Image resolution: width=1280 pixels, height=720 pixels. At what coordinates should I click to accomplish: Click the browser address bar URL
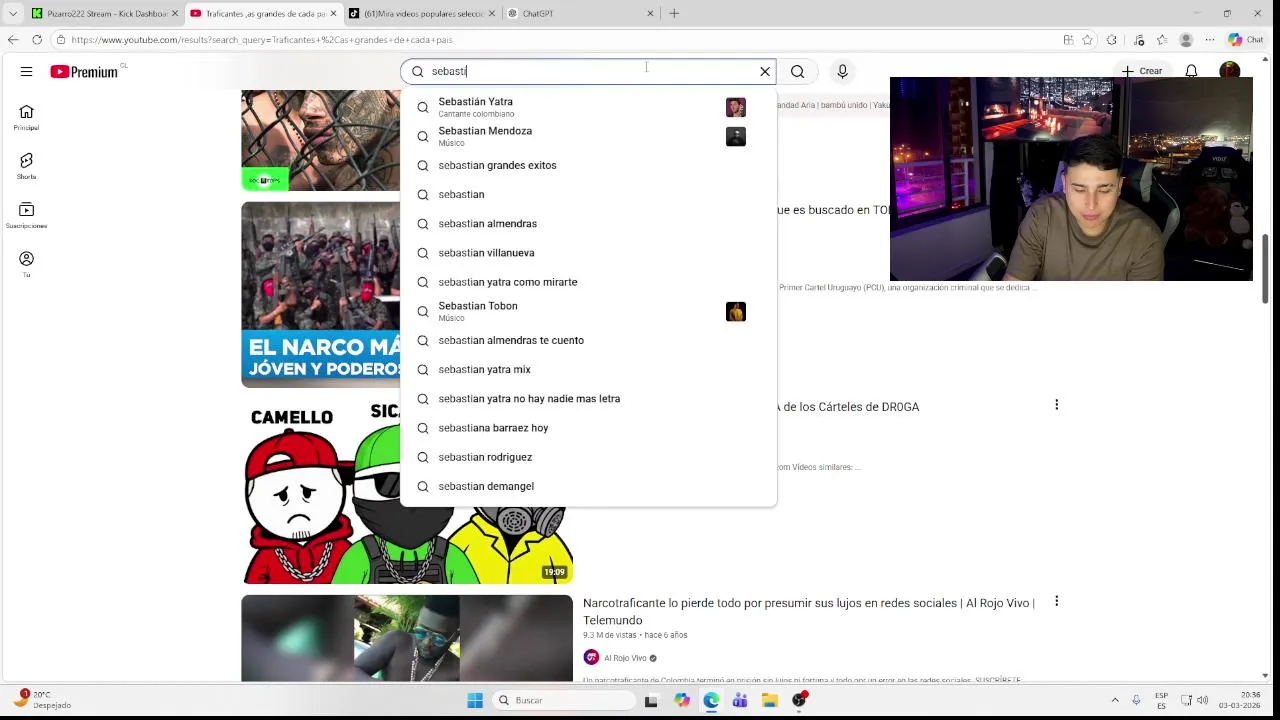click(x=262, y=40)
